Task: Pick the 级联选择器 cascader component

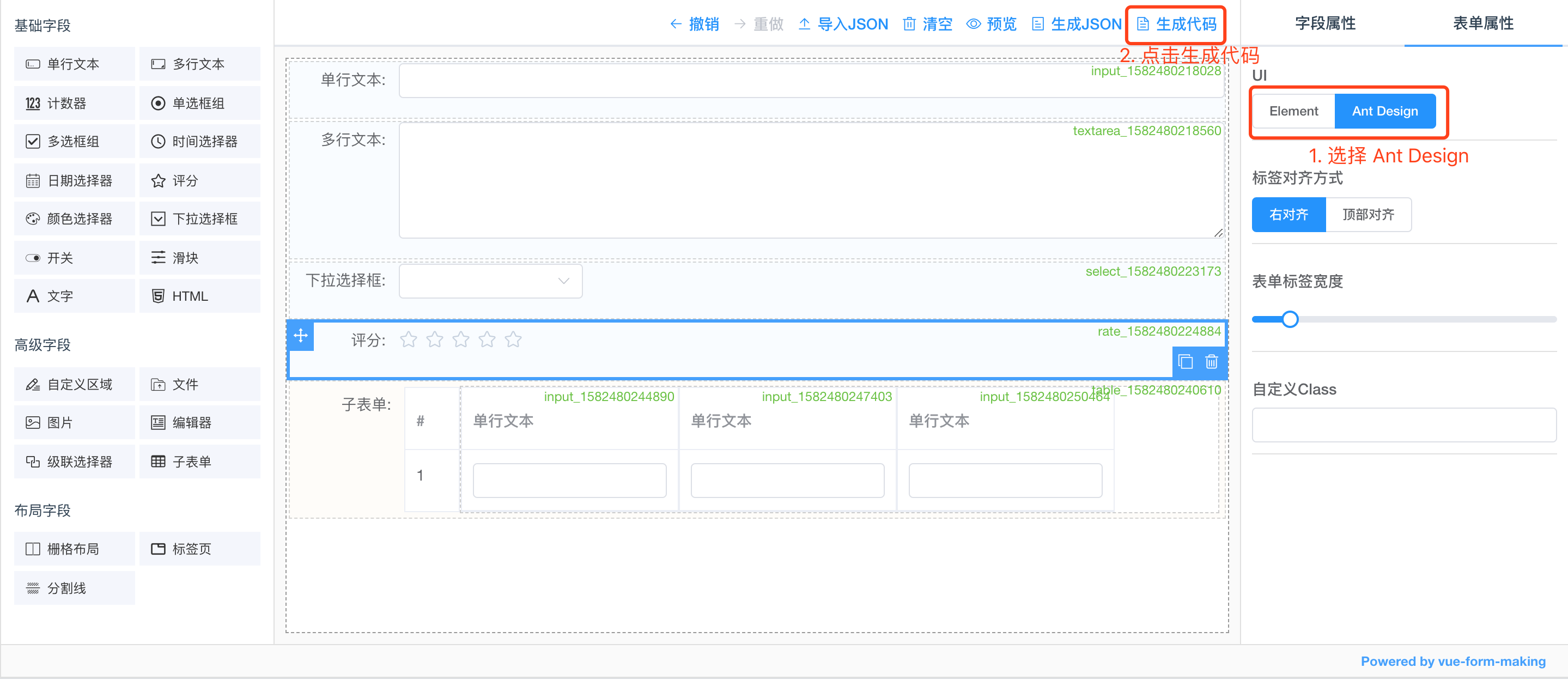Action: pos(74,462)
